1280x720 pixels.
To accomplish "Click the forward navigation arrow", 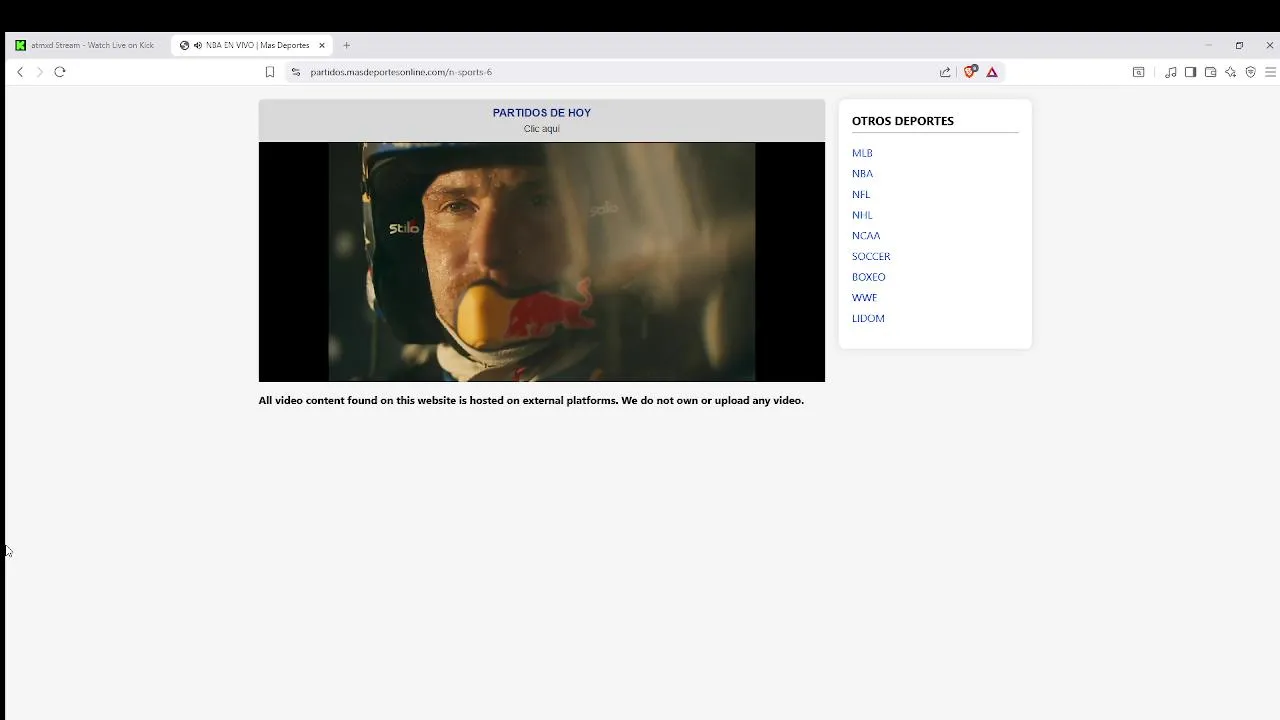I will point(40,72).
